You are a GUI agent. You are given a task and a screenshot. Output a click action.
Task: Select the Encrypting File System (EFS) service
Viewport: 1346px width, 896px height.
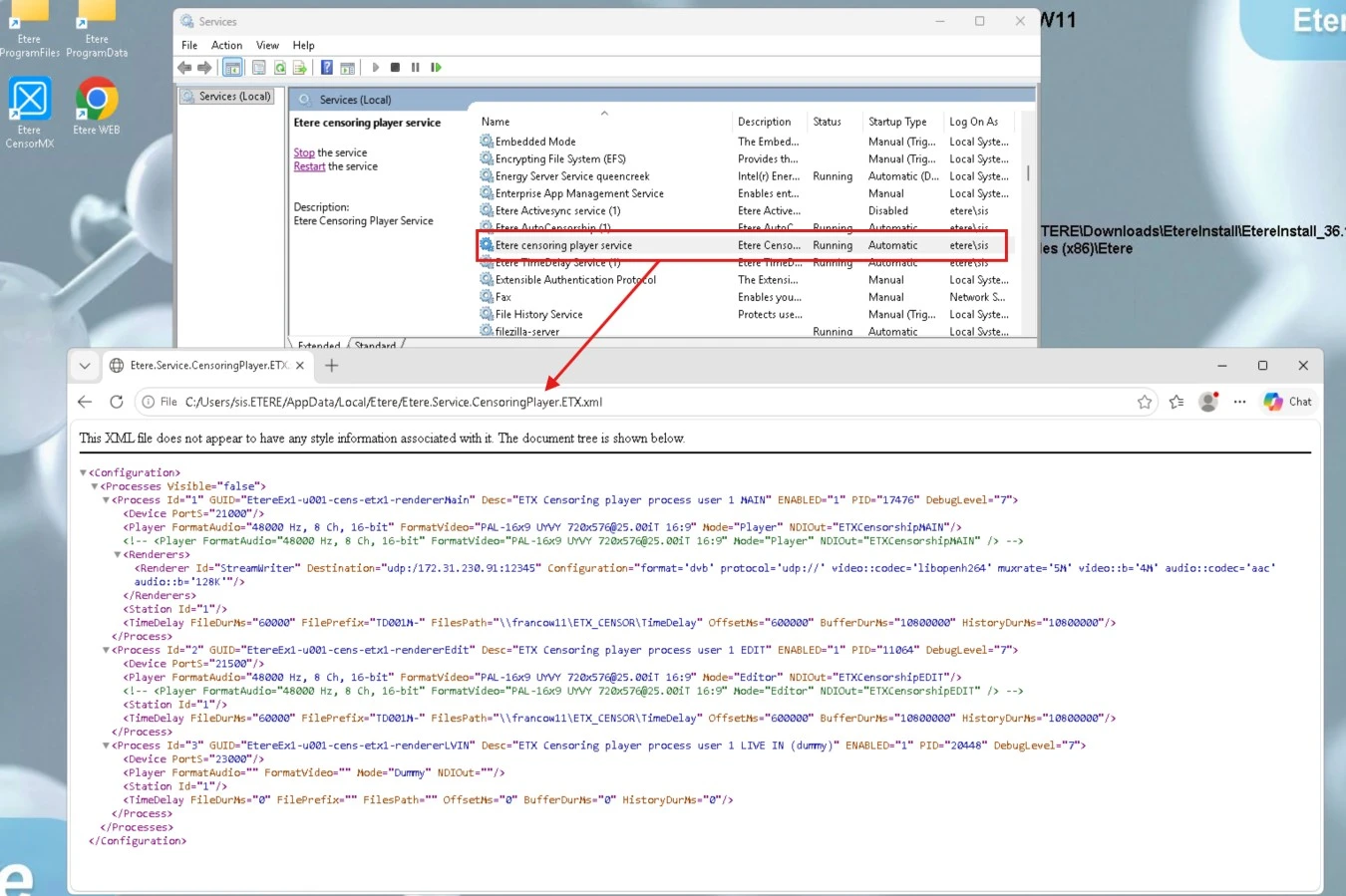pos(745,158)
